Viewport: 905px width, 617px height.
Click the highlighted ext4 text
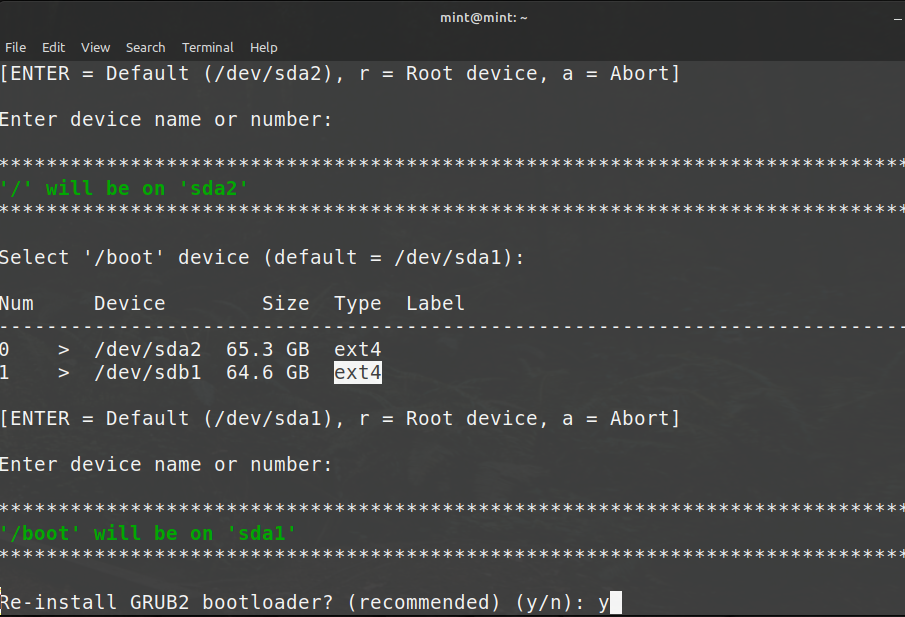click(x=357, y=373)
